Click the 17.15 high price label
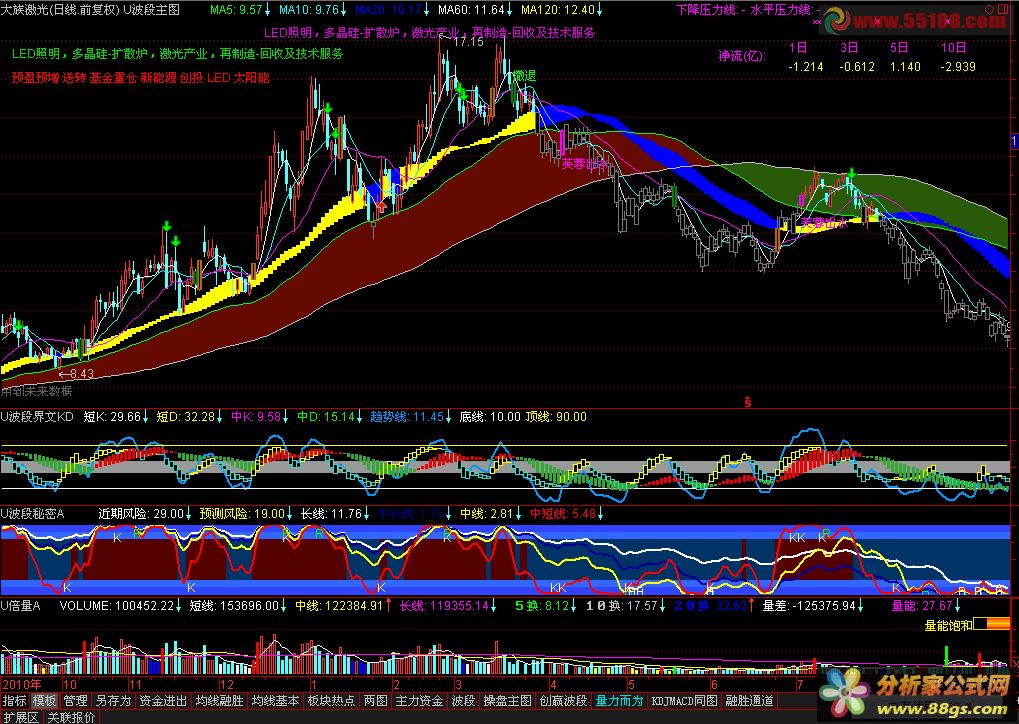 coord(467,42)
